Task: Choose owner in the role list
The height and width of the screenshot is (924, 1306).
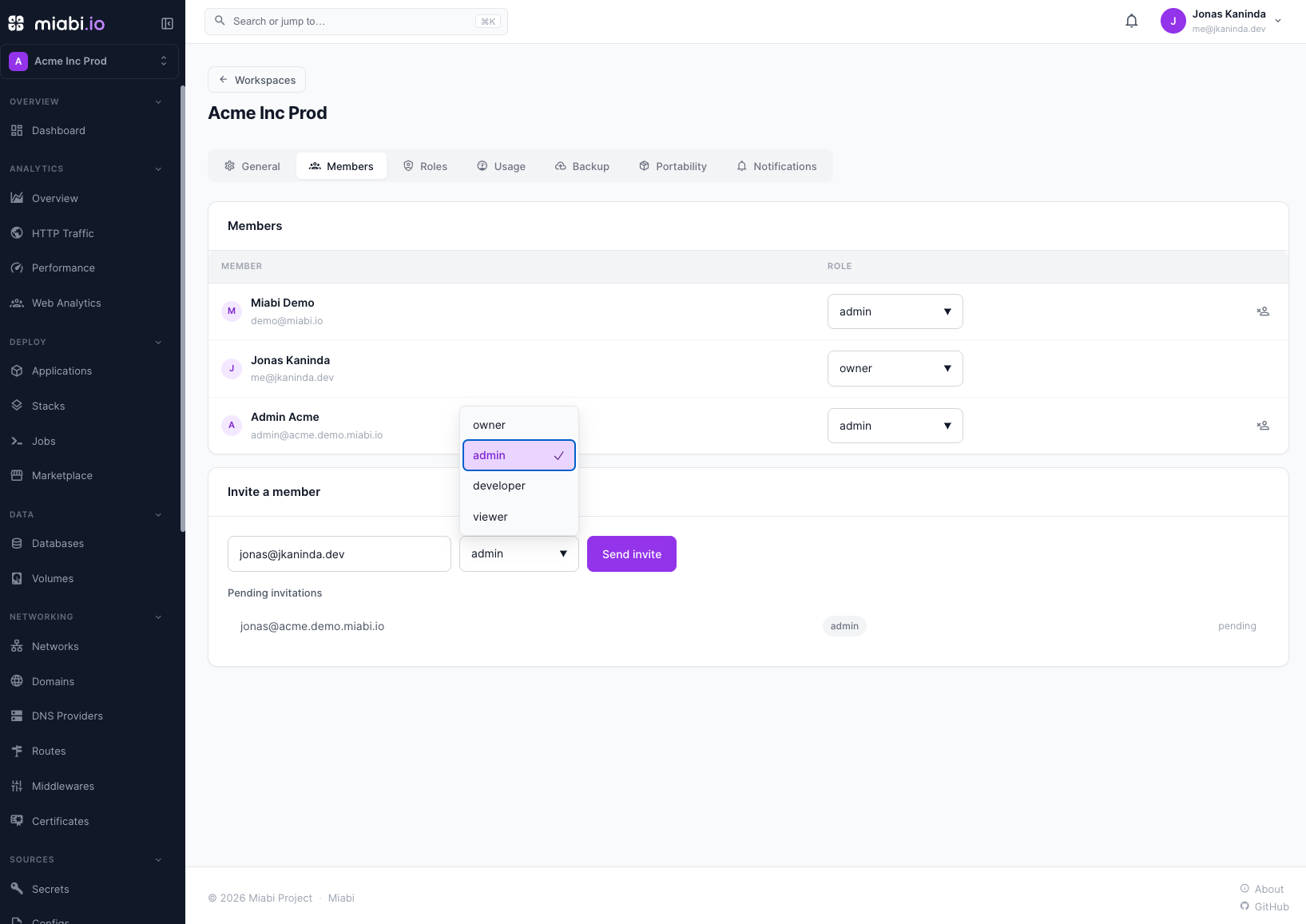Action: pos(518,425)
